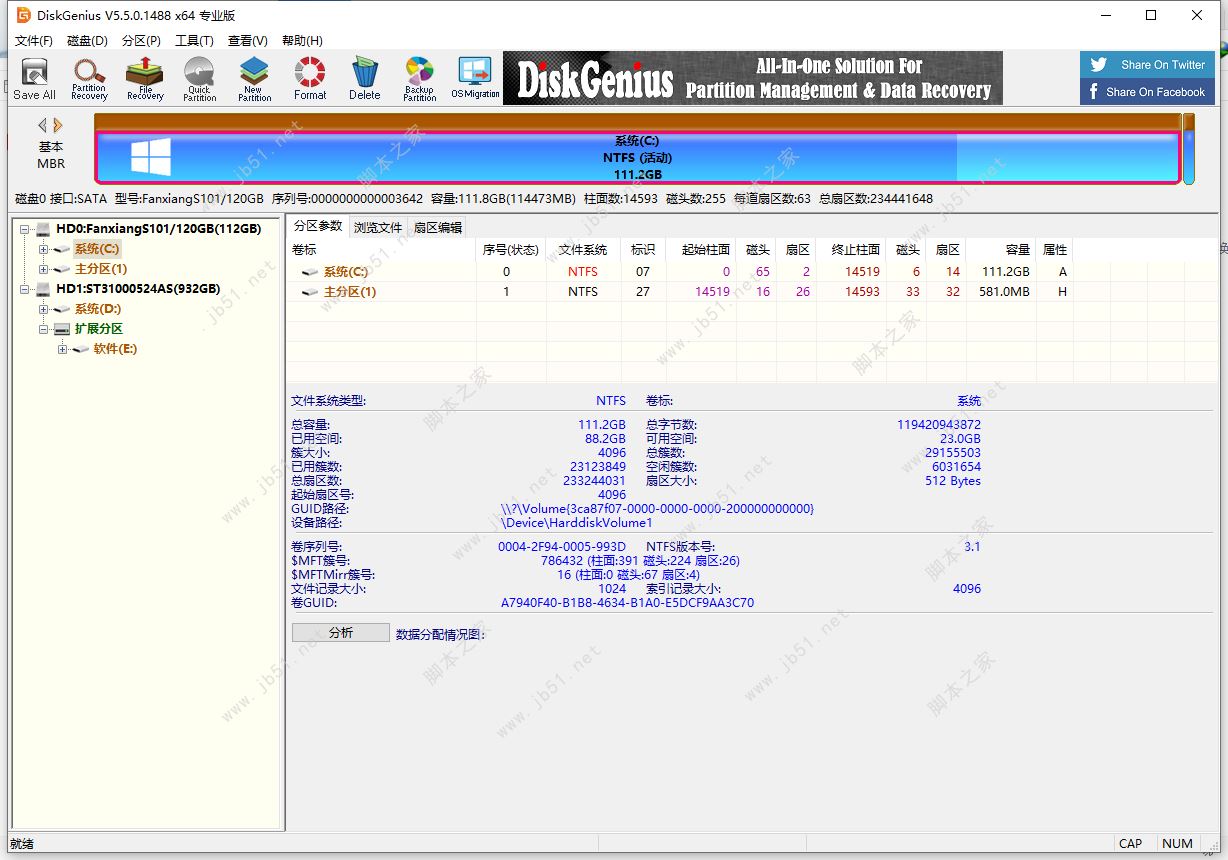Expand the 软件(E:) tree node

click(x=63, y=349)
